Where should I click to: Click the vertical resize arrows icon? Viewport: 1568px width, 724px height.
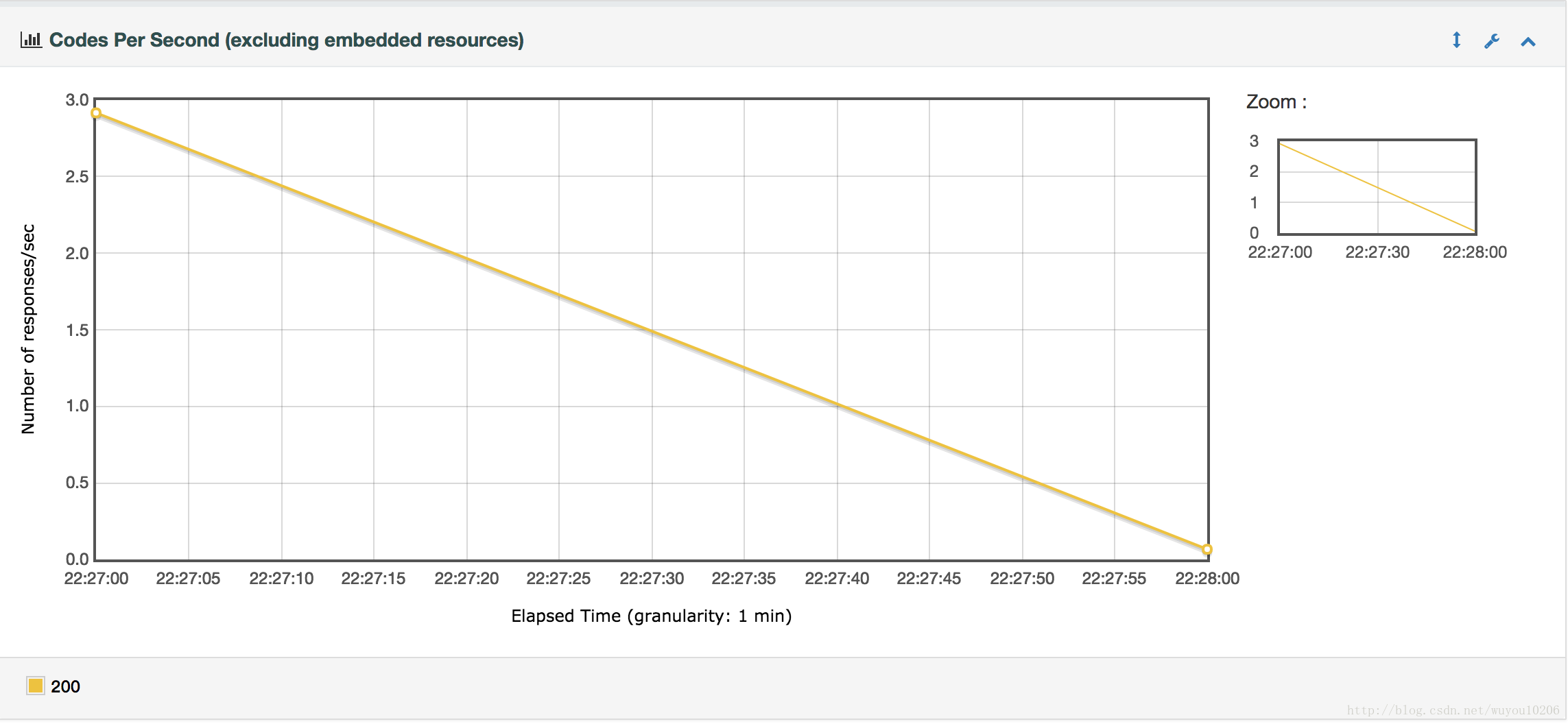1456,40
